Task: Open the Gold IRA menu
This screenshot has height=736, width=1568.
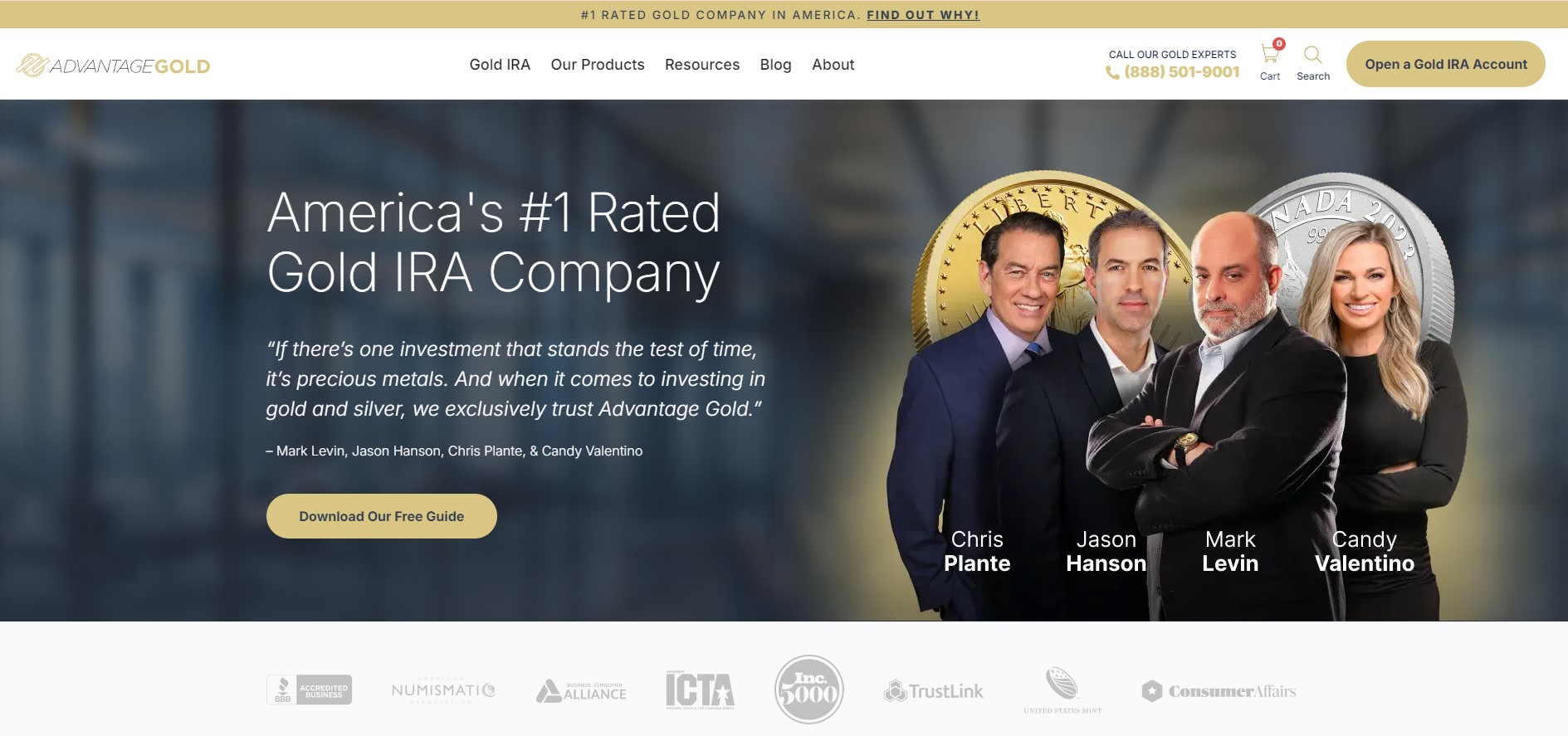Action: tap(500, 65)
